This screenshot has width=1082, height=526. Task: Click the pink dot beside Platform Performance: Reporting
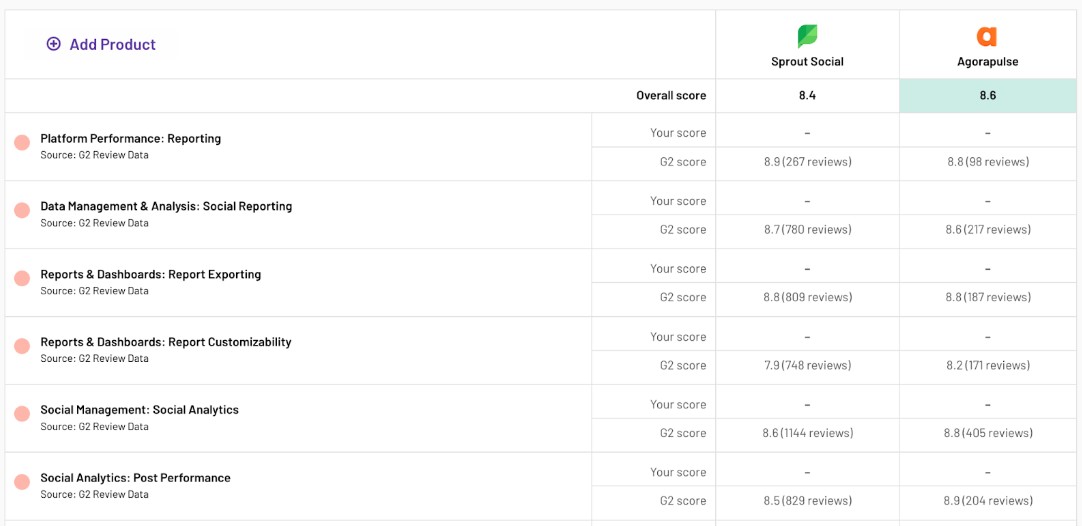(x=22, y=143)
